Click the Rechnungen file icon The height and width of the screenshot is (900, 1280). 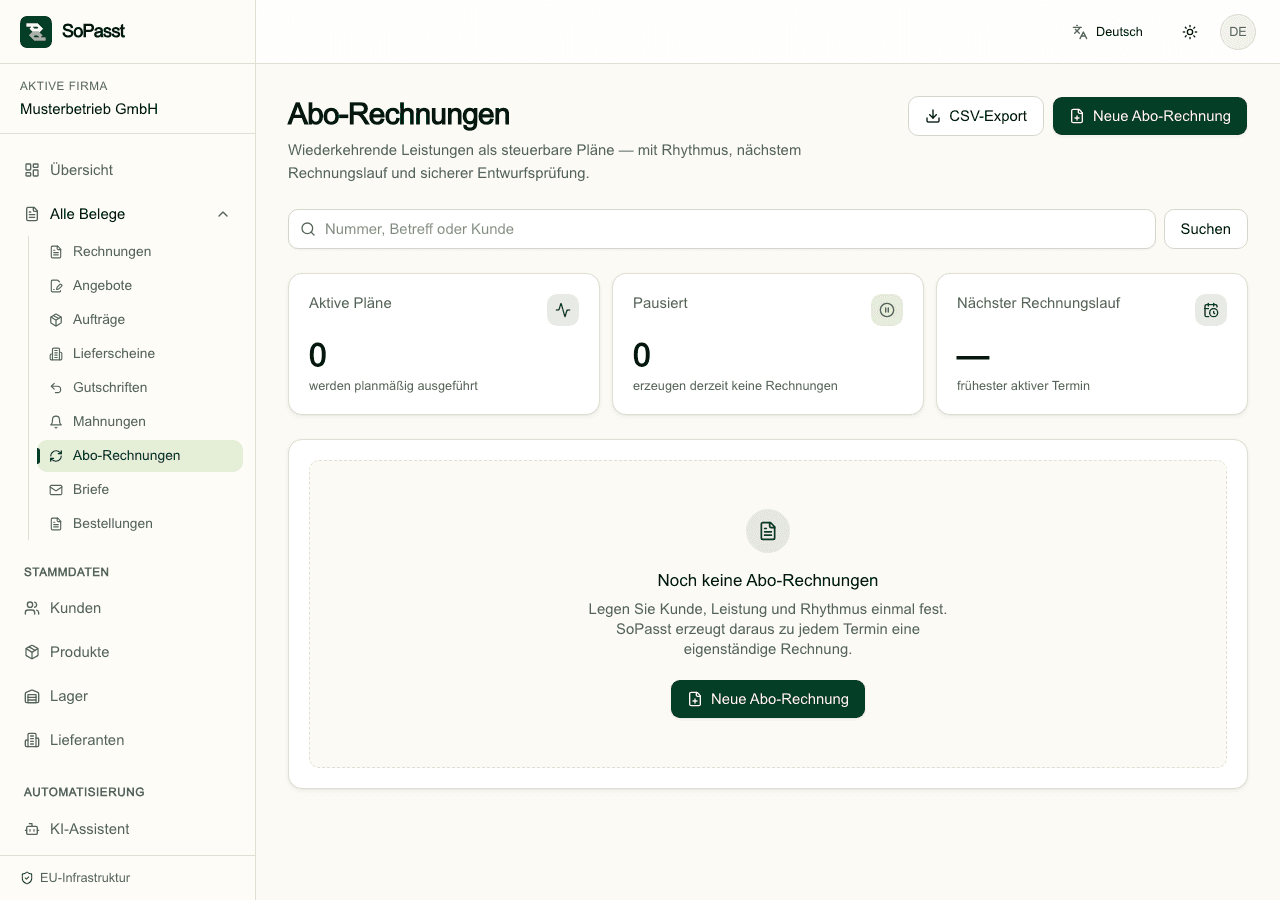(x=56, y=251)
